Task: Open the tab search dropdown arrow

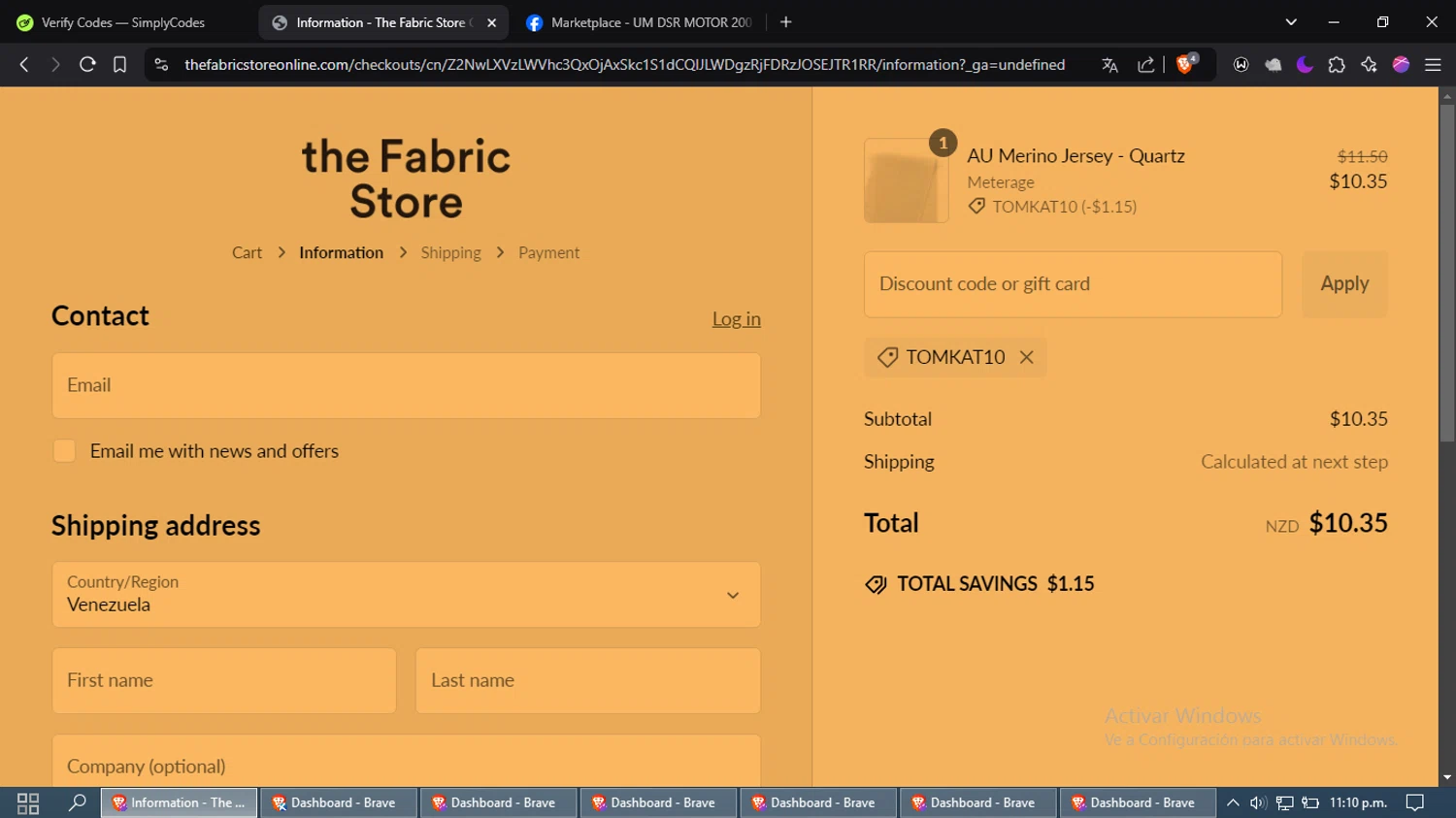Action: click(1291, 22)
